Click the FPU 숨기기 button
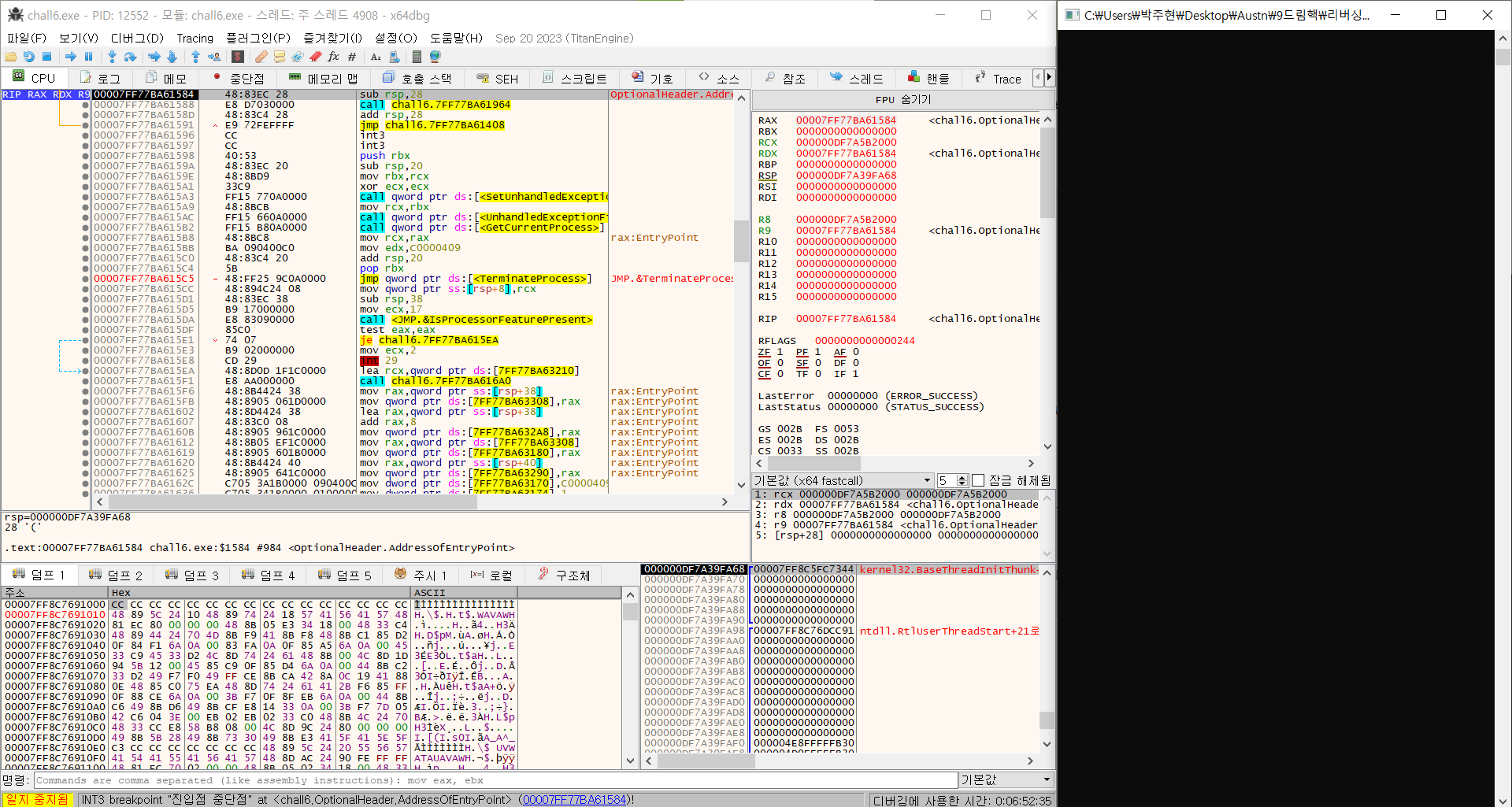This screenshot has width=1512, height=807. click(x=902, y=100)
